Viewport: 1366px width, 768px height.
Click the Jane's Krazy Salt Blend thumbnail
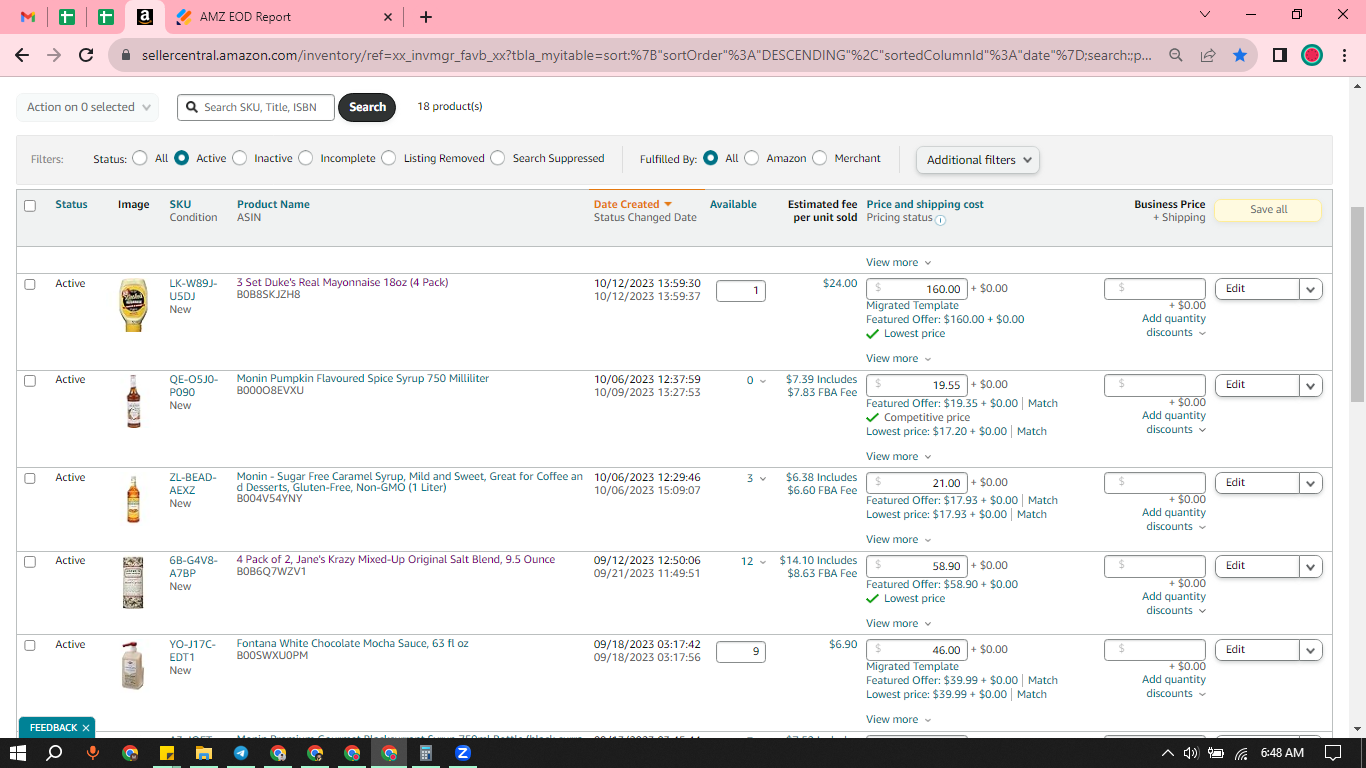[133, 582]
